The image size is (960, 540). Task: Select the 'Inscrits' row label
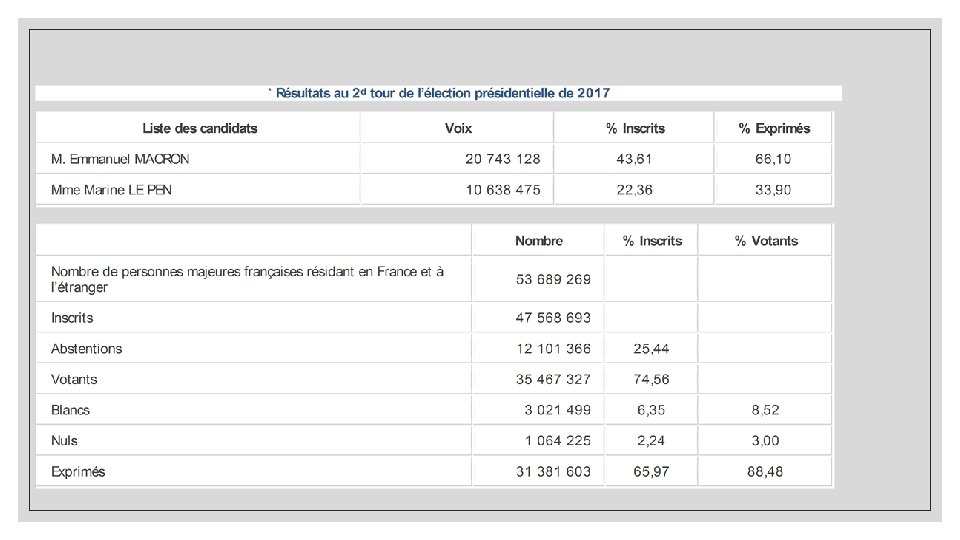[x=72, y=318]
